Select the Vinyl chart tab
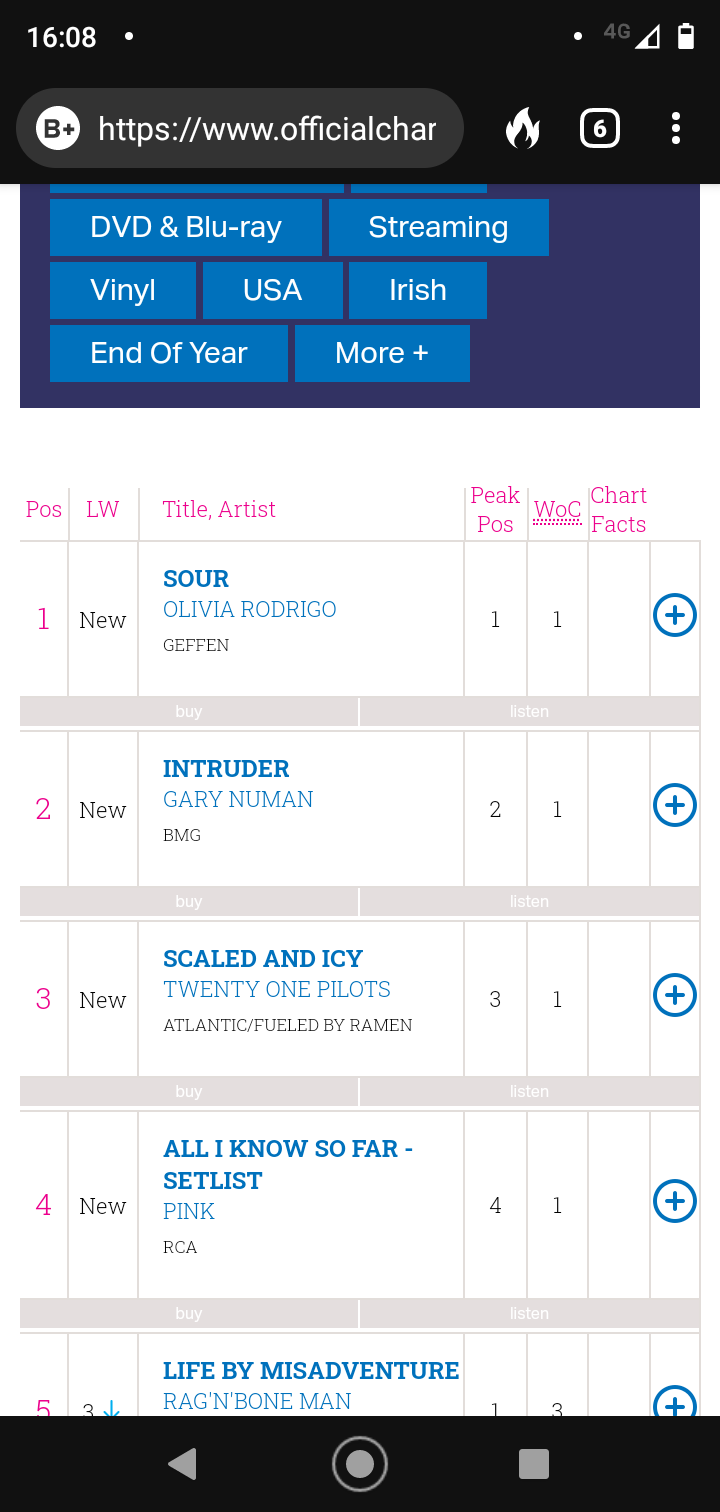 click(123, 290)
